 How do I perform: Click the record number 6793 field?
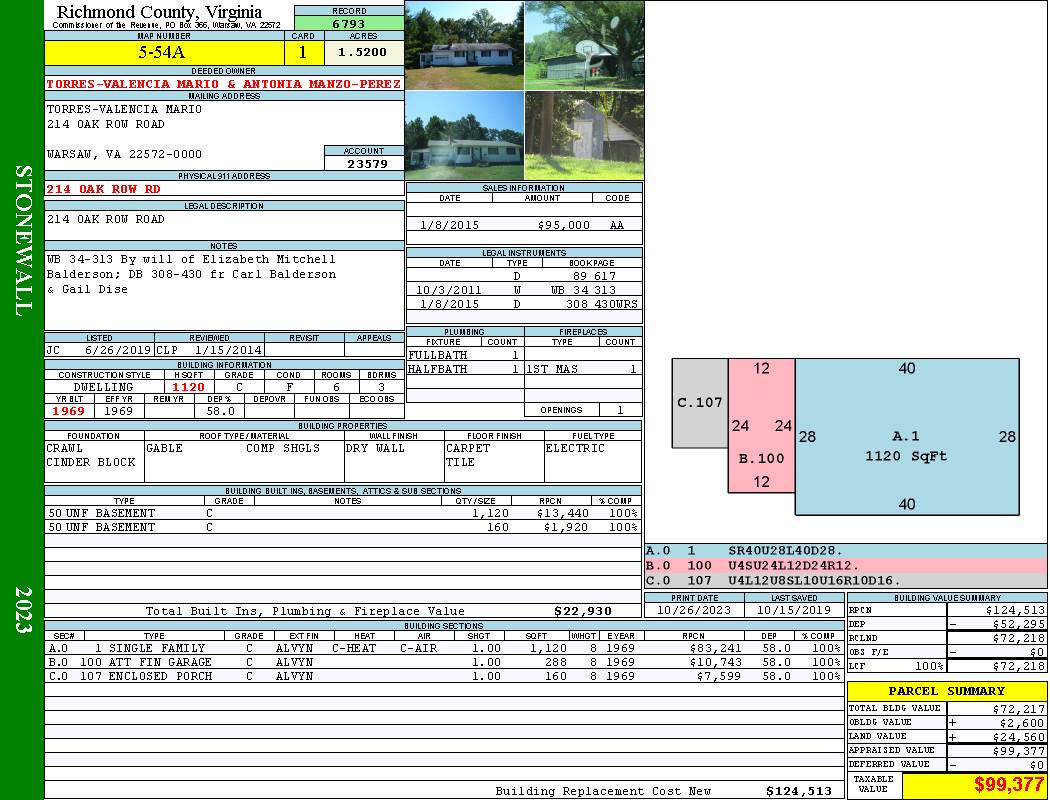click(349, 22)
